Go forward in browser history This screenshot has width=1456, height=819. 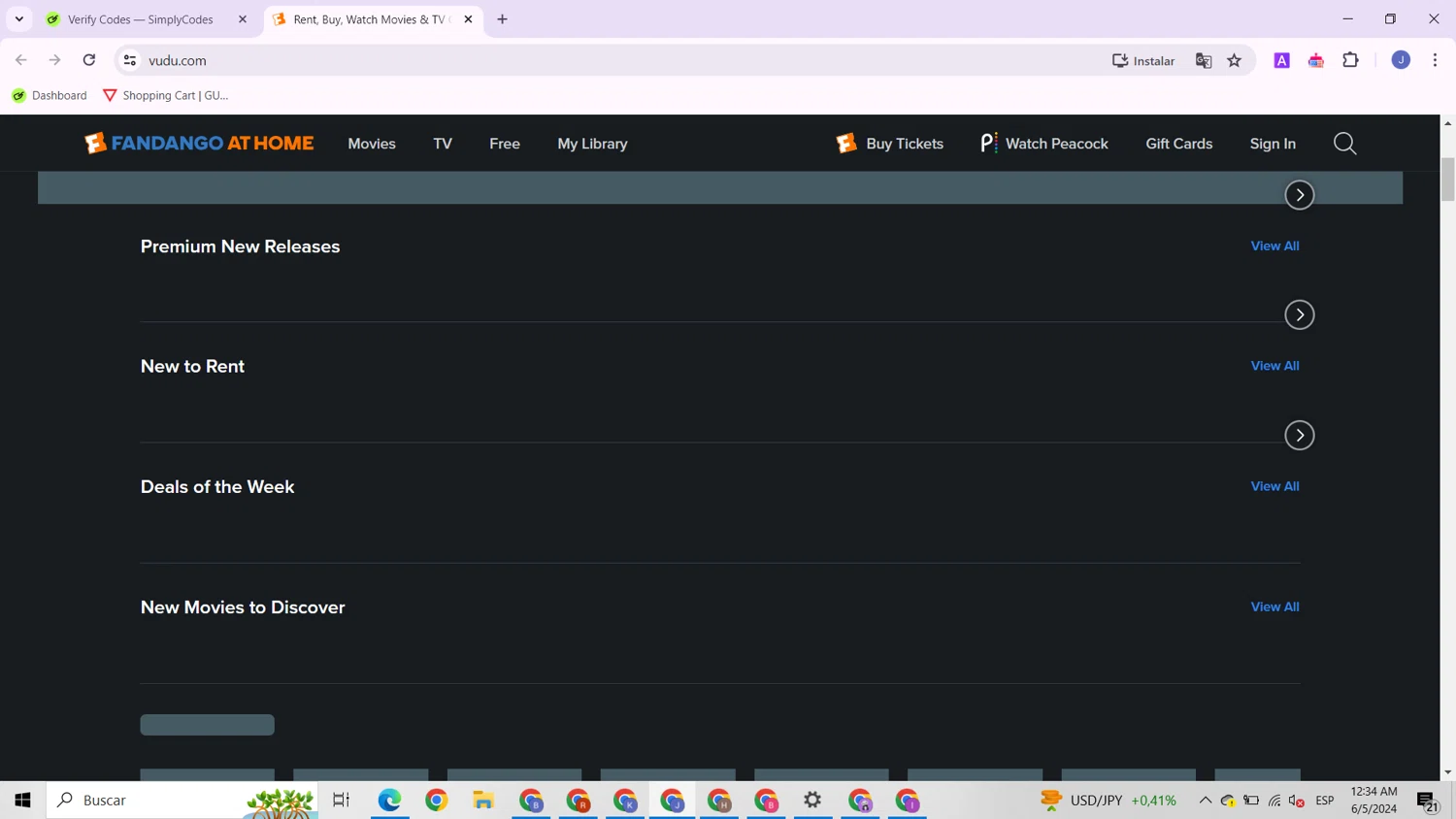coord(55,60)
